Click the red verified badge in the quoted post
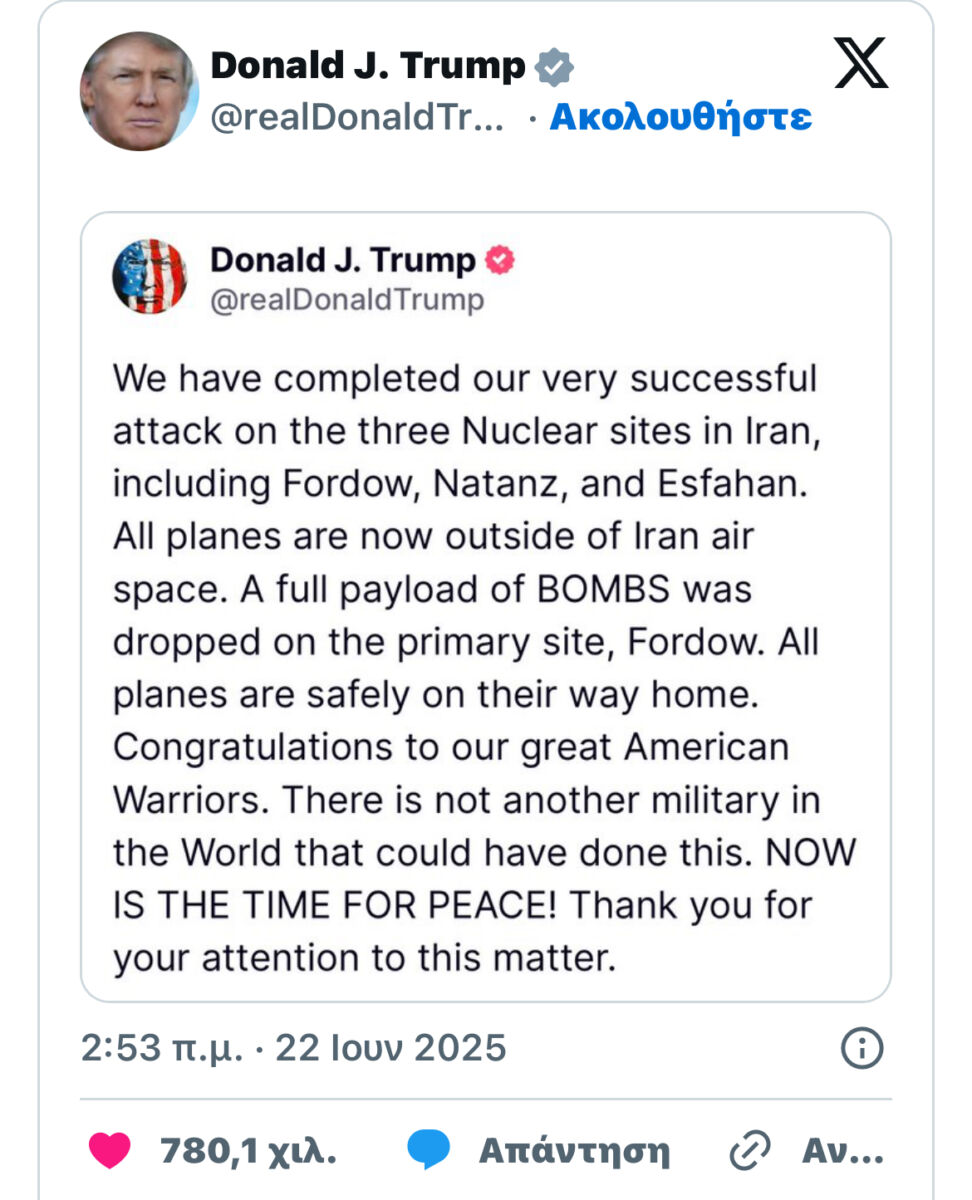Viewport: 972px width, 1200px height. coord(499,261)
